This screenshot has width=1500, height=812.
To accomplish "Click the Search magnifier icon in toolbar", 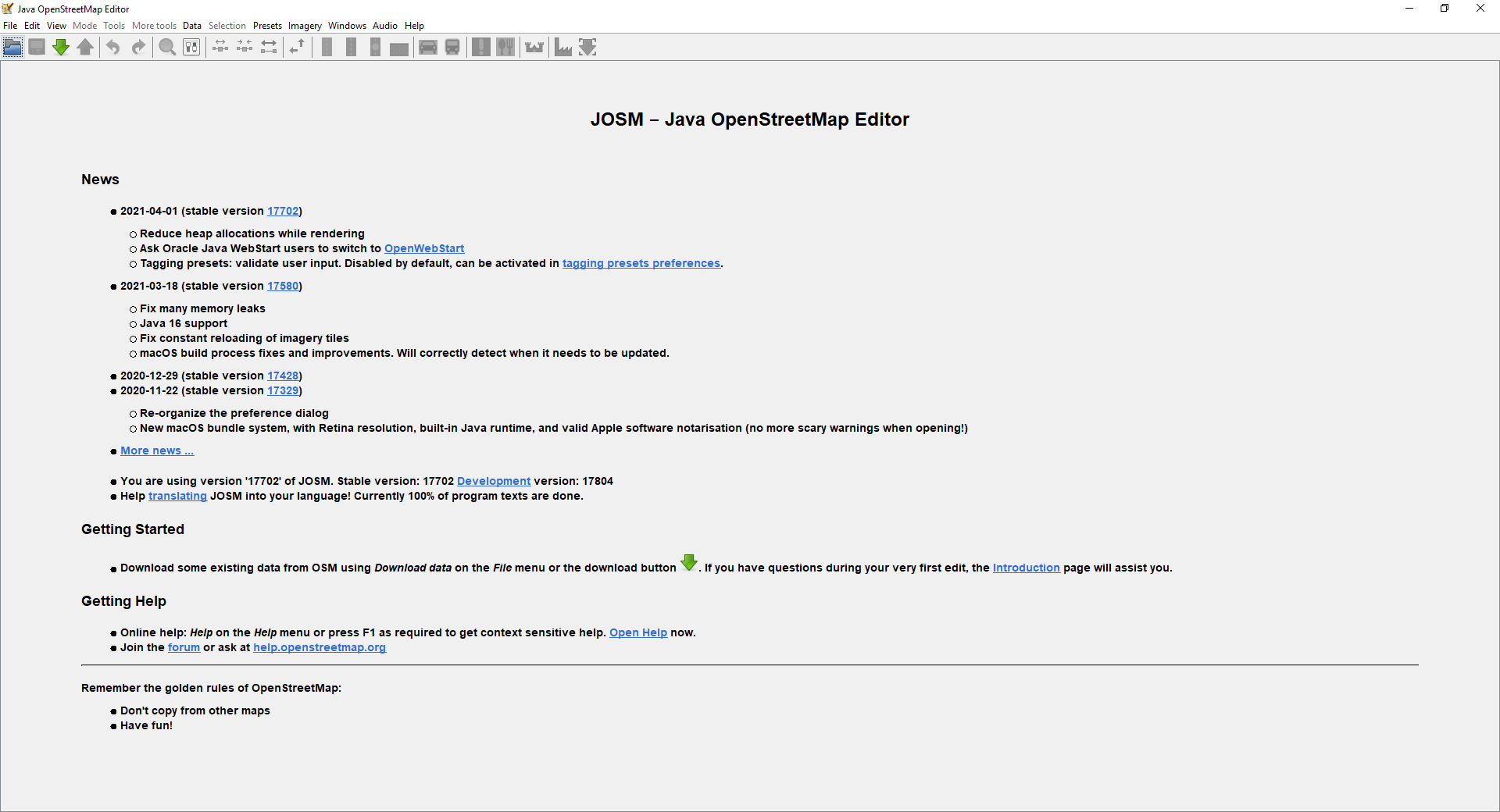I will click(167, 48).
